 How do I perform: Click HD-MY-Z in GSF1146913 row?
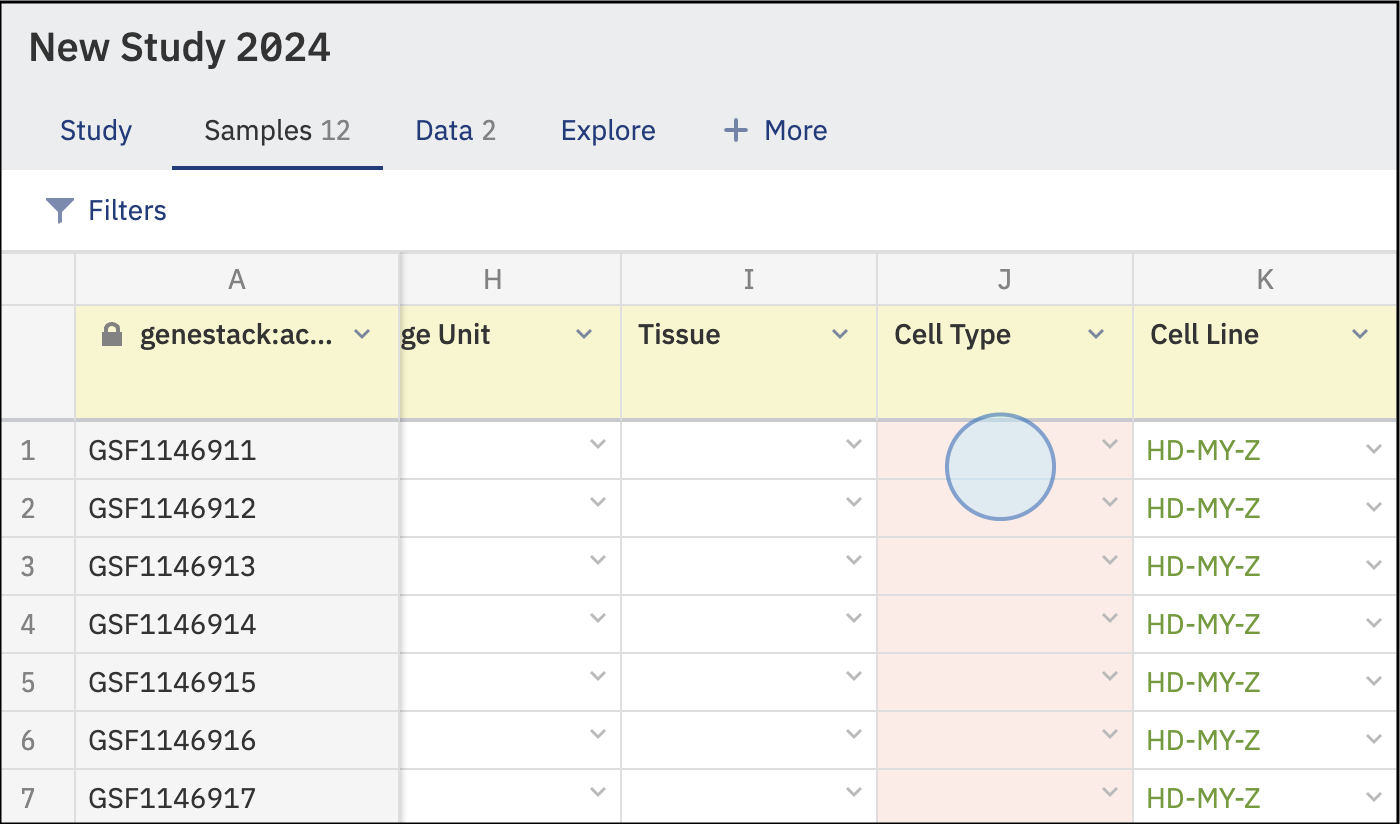point(1204,566)
